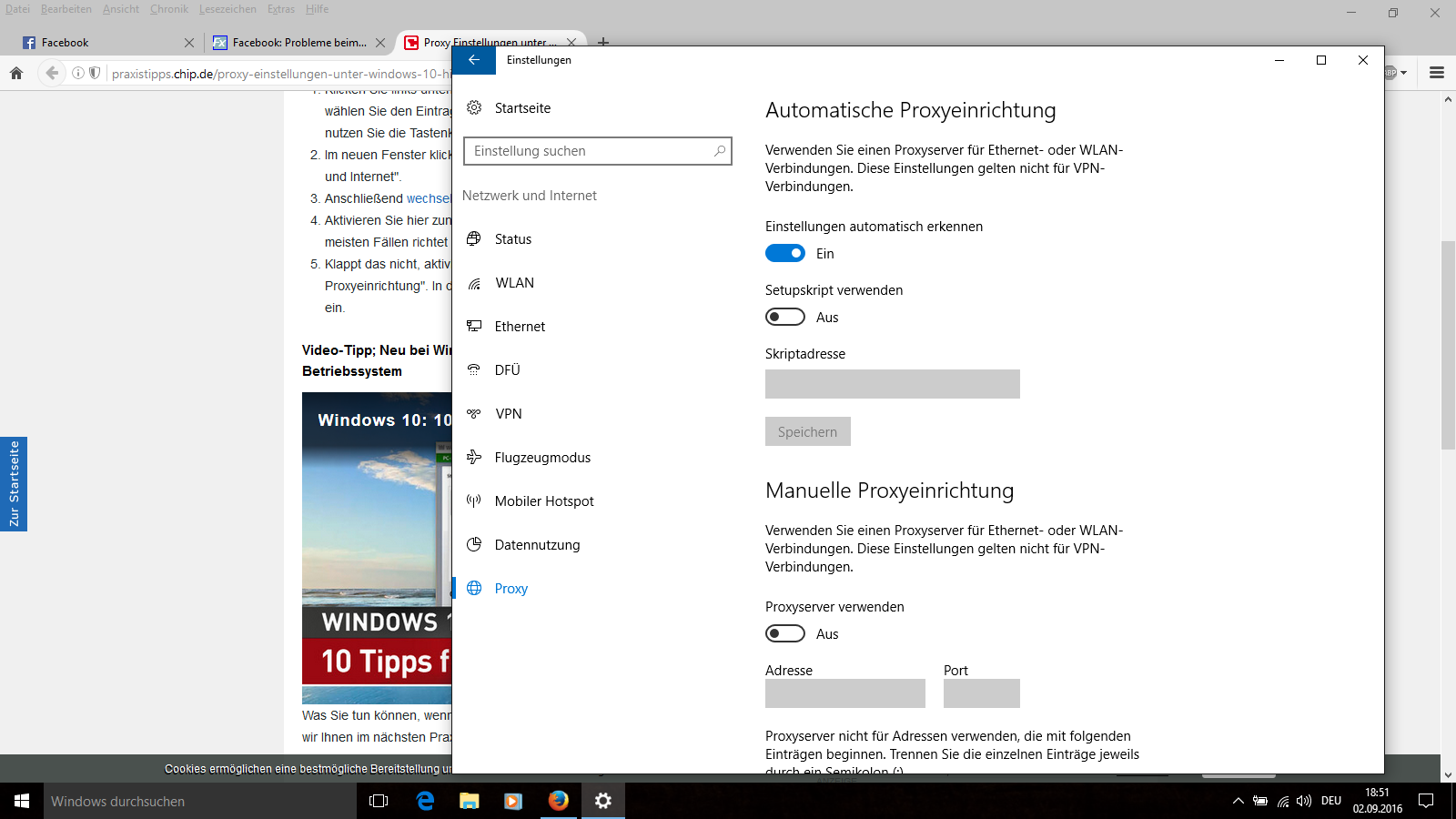Close the Facebook tab
This screenshot has width=1456, height=819.
tap(189, 43)
